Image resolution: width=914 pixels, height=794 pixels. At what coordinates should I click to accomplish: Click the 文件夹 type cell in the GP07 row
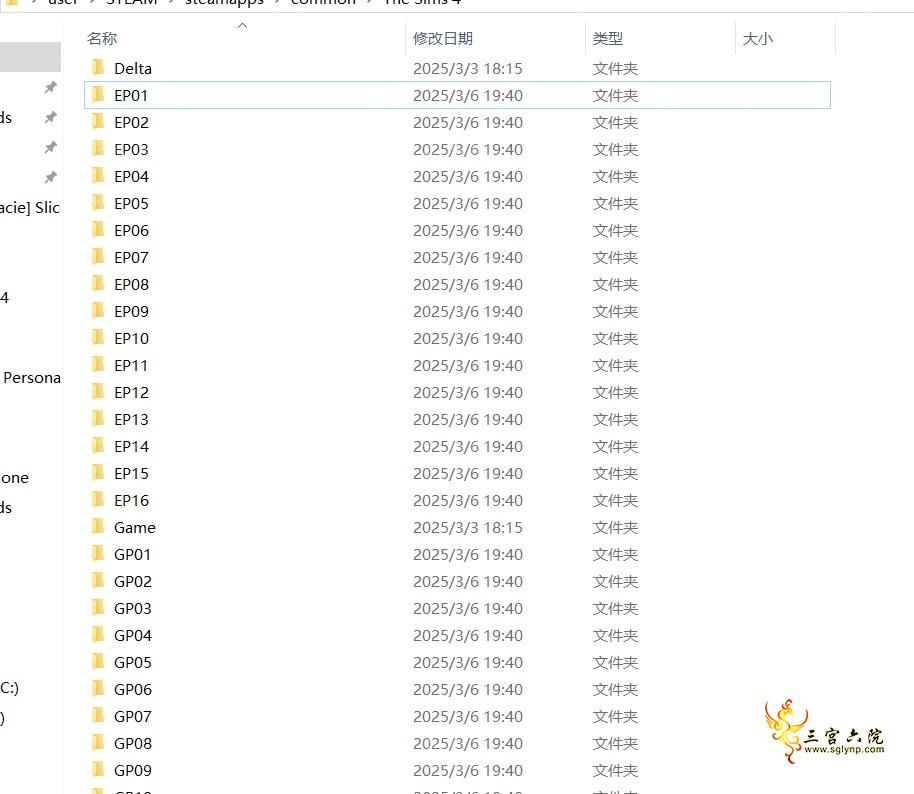(615, 716)
